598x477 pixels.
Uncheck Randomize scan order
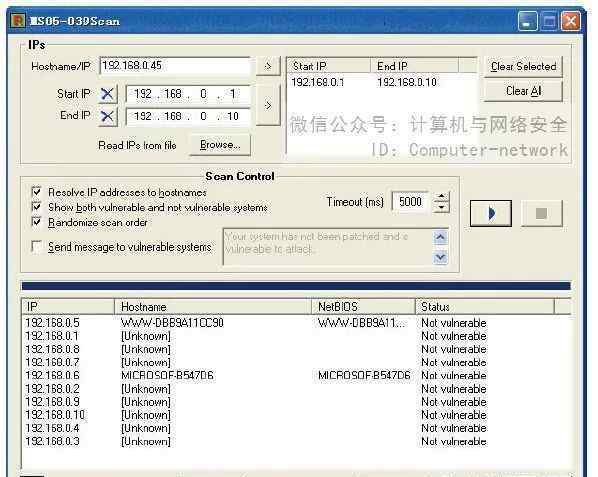tap(37, 222)
